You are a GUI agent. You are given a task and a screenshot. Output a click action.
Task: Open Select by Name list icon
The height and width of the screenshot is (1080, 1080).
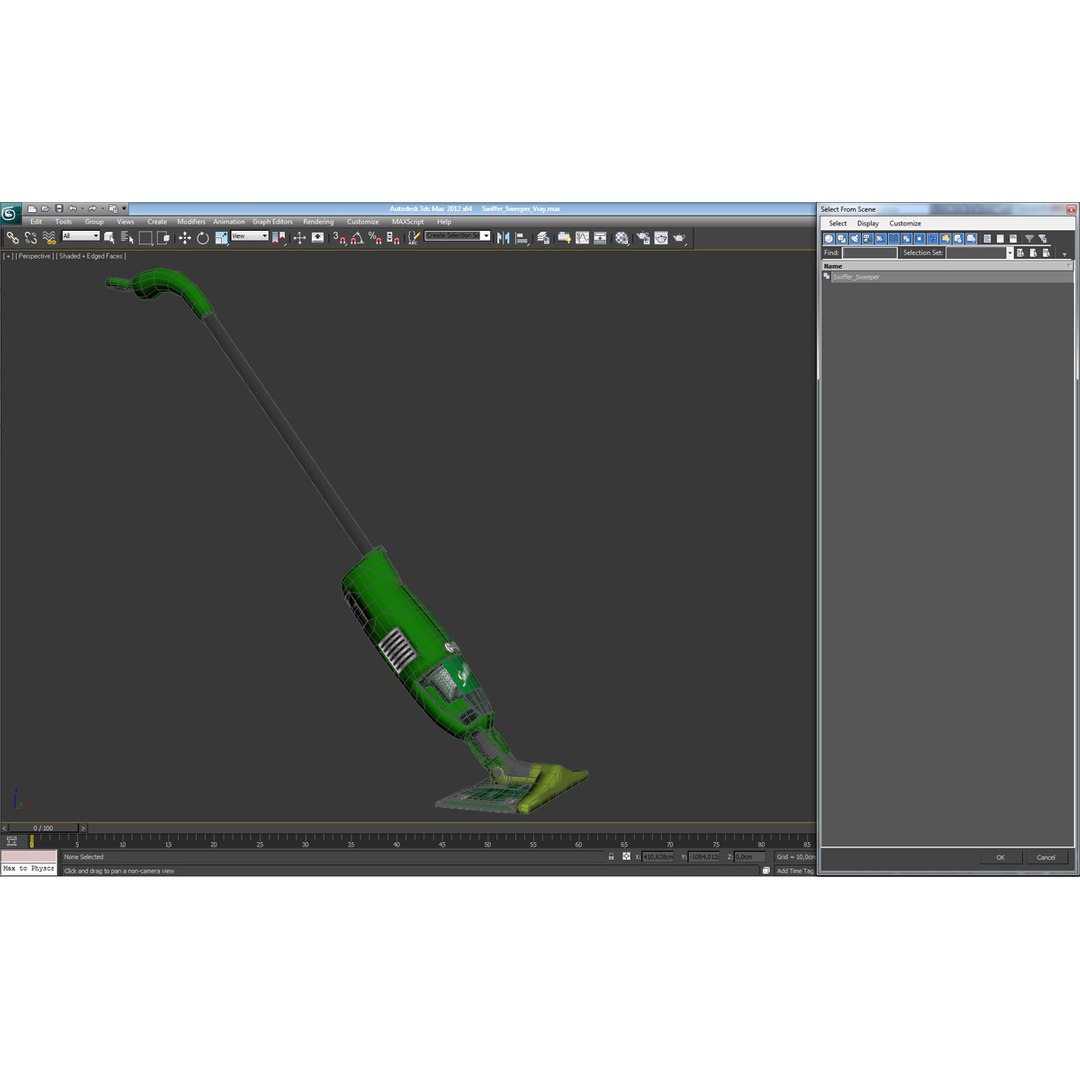tap(127, 238)
